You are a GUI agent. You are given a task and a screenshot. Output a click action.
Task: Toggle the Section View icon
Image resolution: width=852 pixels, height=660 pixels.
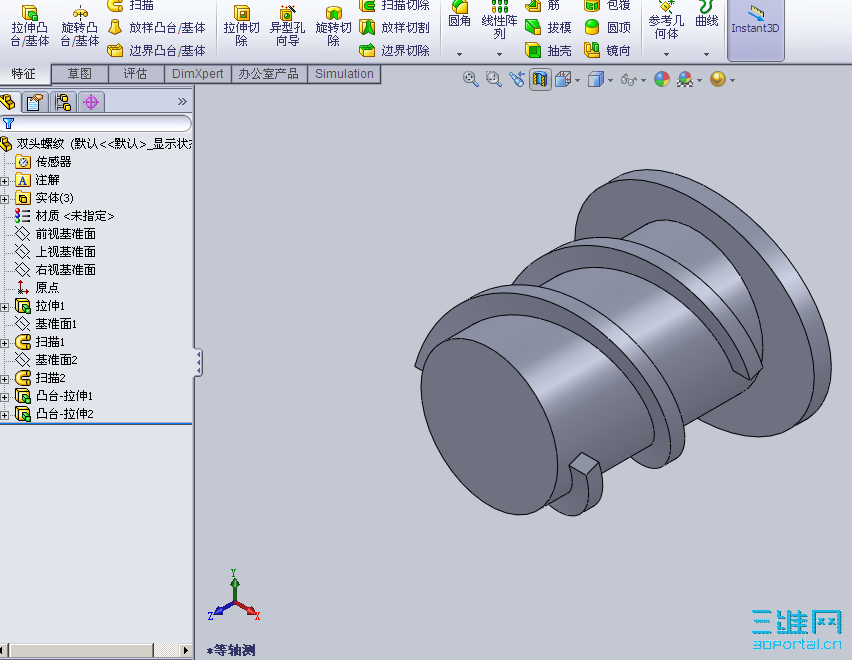tap(540, 79)
